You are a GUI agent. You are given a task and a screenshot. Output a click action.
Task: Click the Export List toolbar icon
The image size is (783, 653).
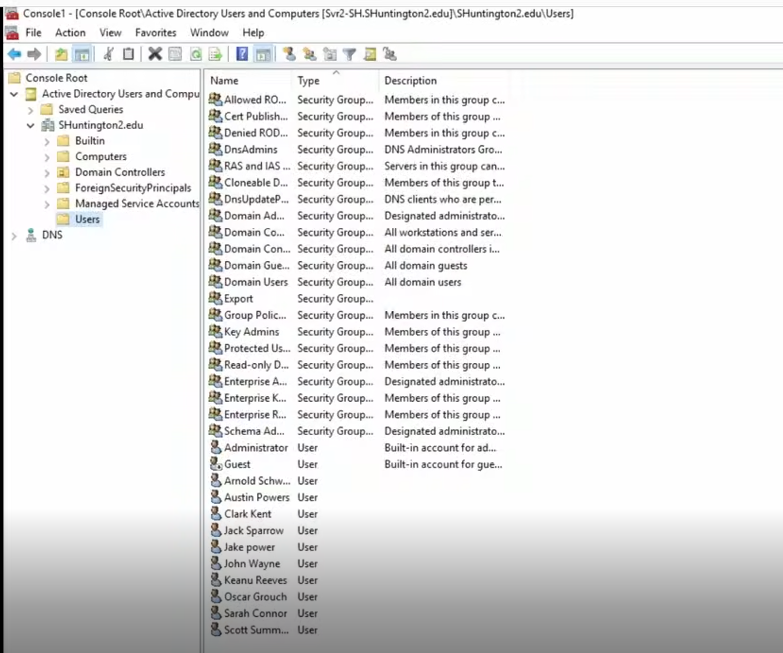click(x=215, y=54)
